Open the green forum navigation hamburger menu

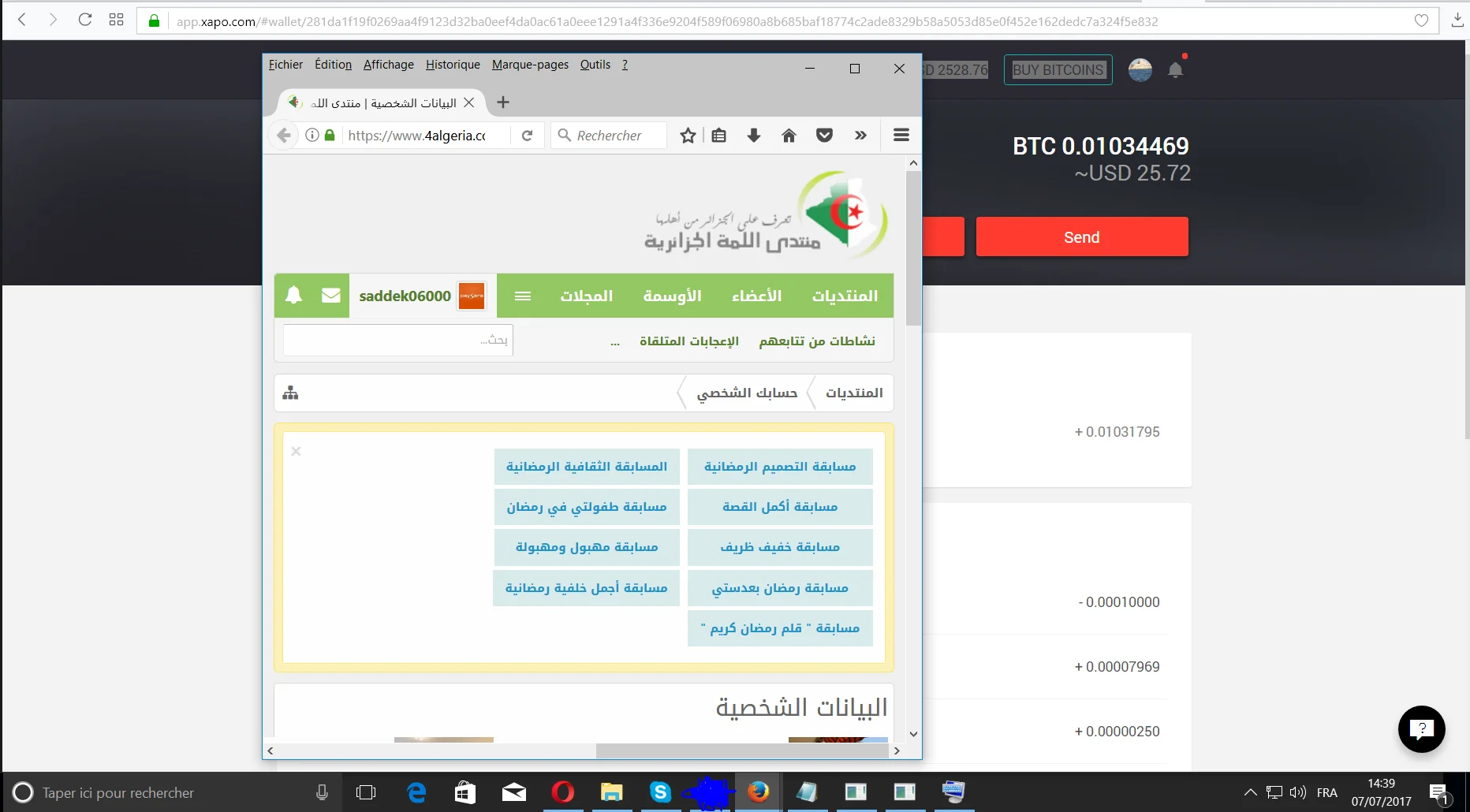(522, 296)
